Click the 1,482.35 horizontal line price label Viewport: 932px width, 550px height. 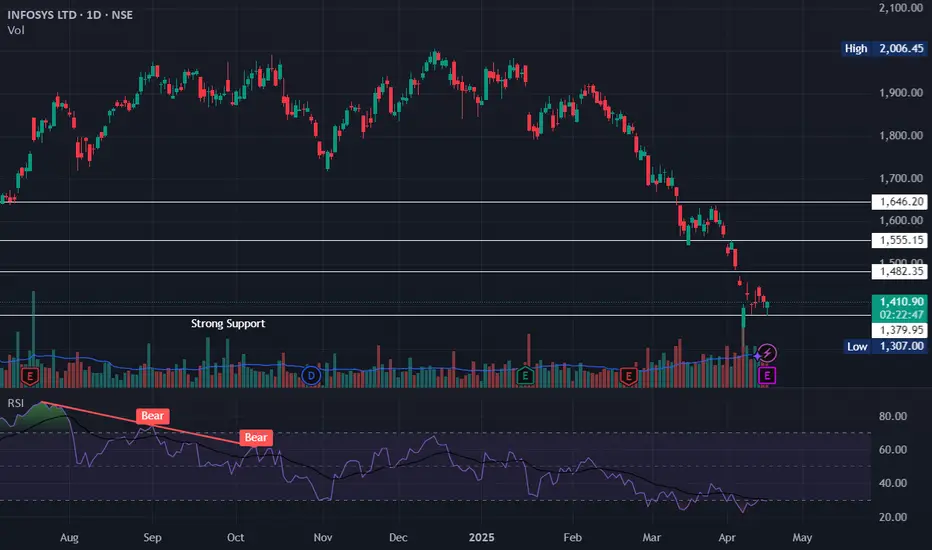(x=900, y=272)
